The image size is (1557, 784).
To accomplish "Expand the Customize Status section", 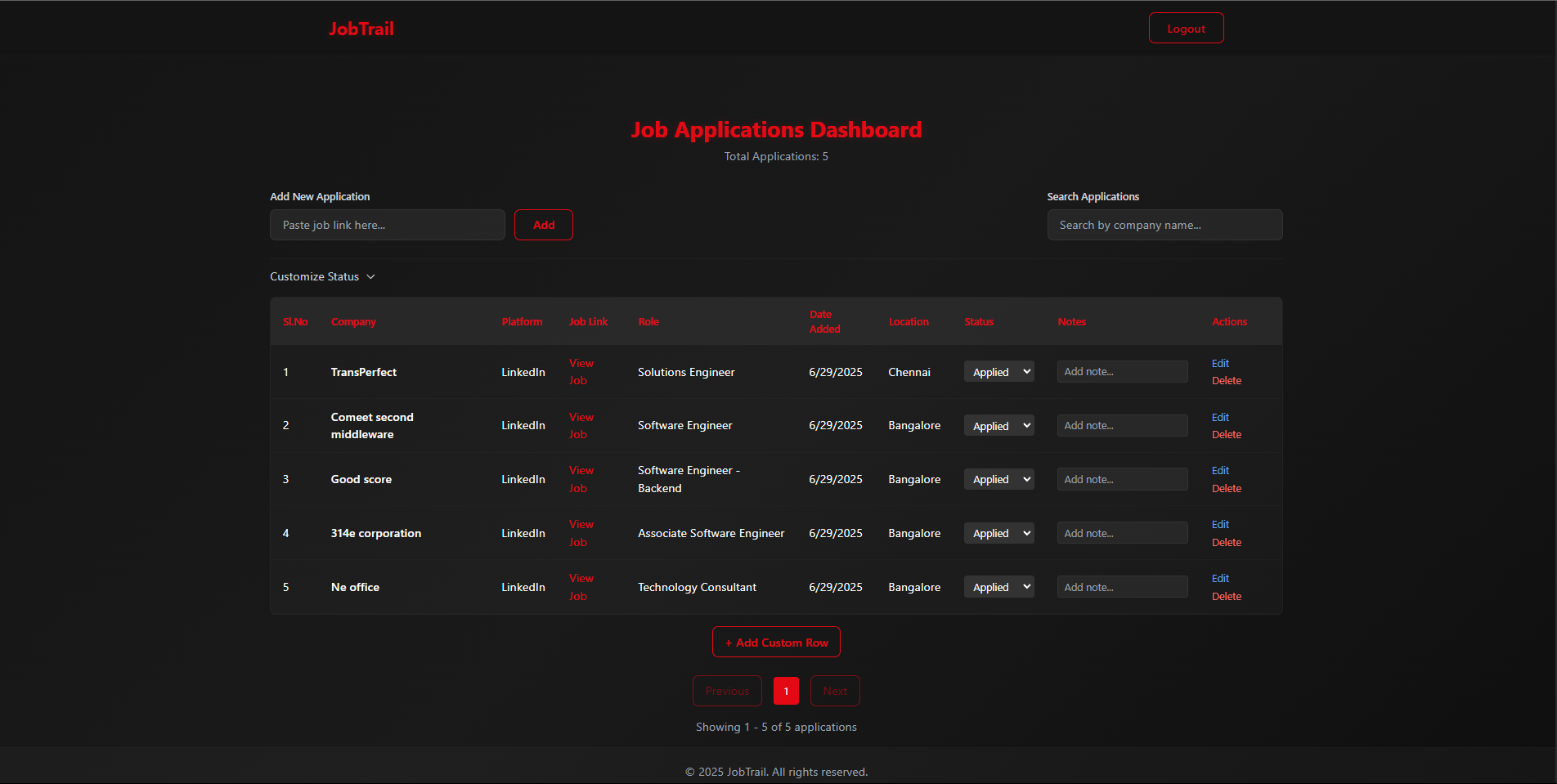I will pyautogui.click(x=322, y=276).
